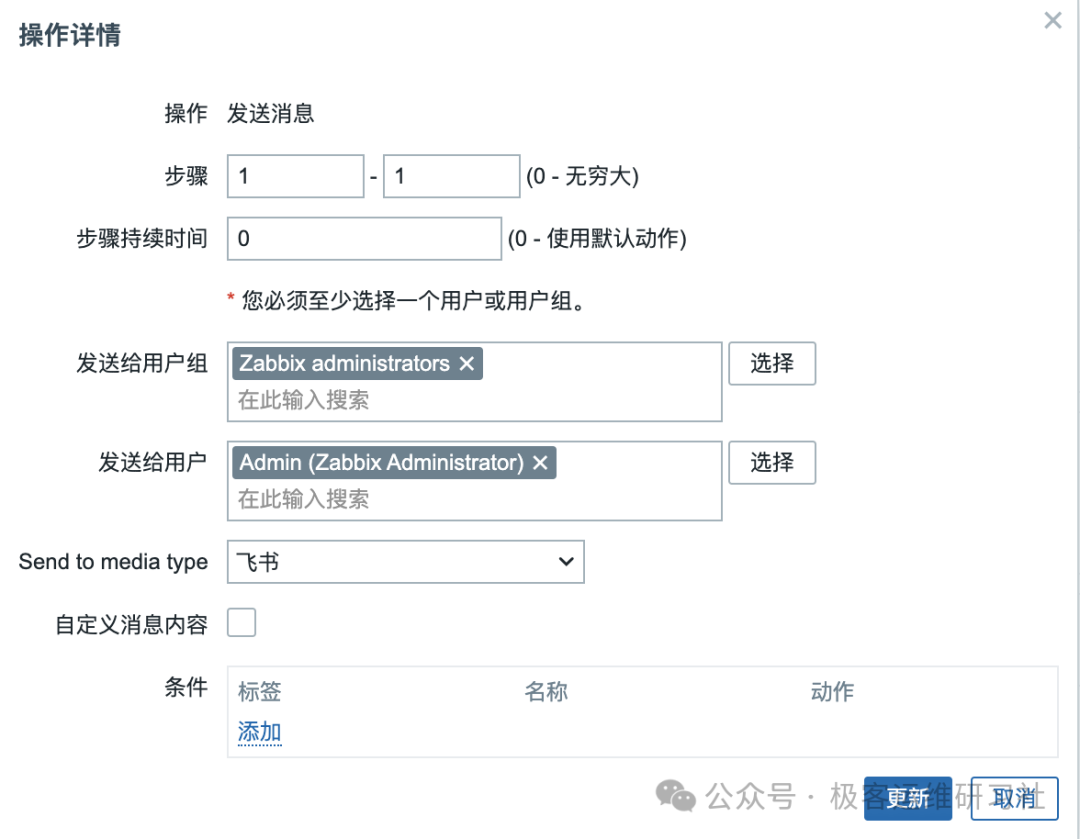Screen dimensions: 1080x839
Task: Click 选择 button for 发送给用户
Action: pyautogui.click(x=772, y=462)
